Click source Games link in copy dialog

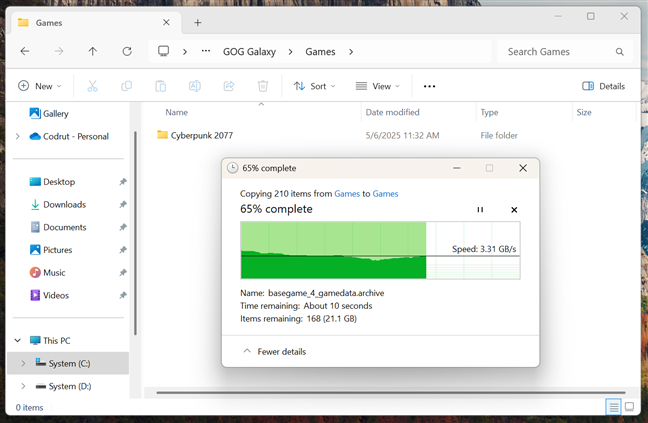[x=347, y=194]
